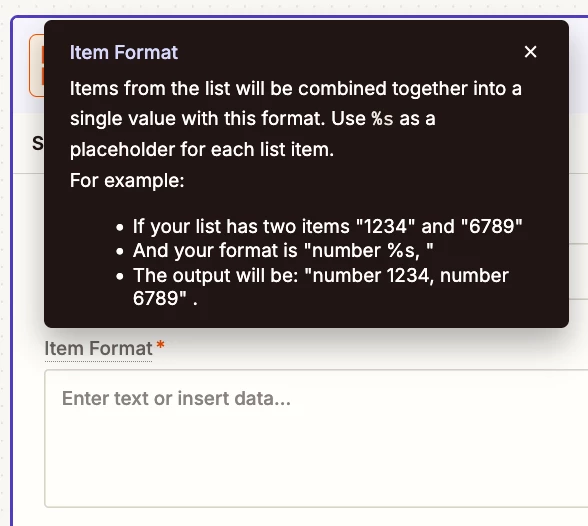This screenshot has width=588, height=526.
Task: Click the %s placeholder code in the tooltip
Action: (x=382, y=119)
